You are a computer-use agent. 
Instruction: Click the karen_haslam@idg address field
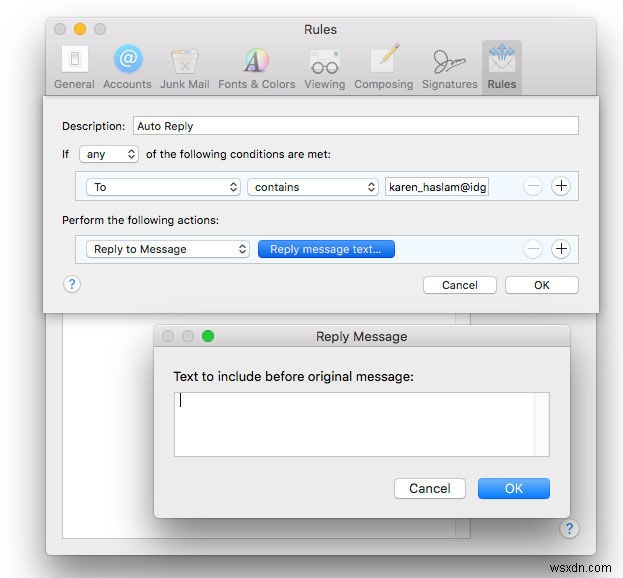[437, 187]
